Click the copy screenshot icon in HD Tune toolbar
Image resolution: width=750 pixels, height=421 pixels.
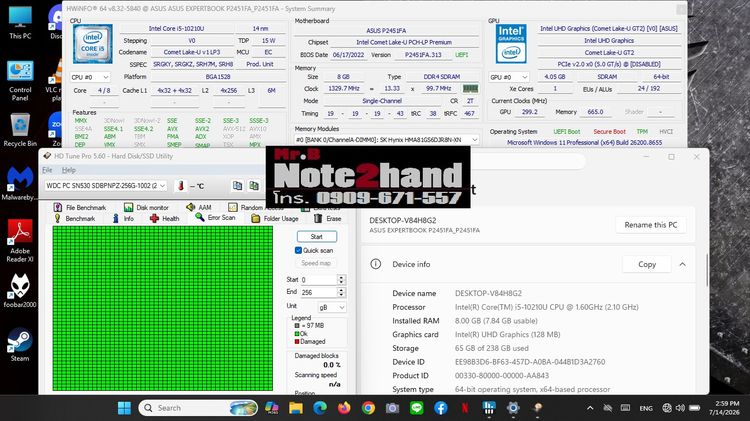coord(254,186)
